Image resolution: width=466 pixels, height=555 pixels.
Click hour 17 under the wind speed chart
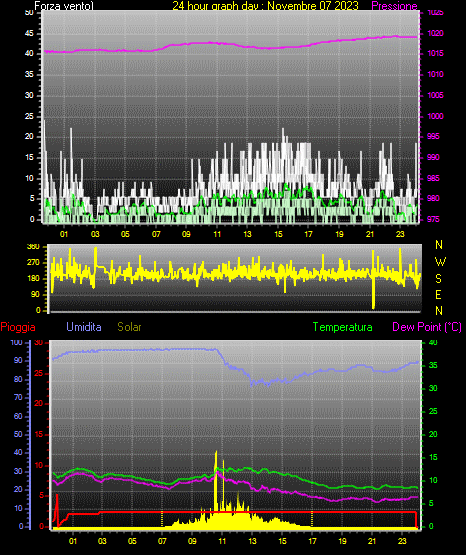tap(309, 234)
